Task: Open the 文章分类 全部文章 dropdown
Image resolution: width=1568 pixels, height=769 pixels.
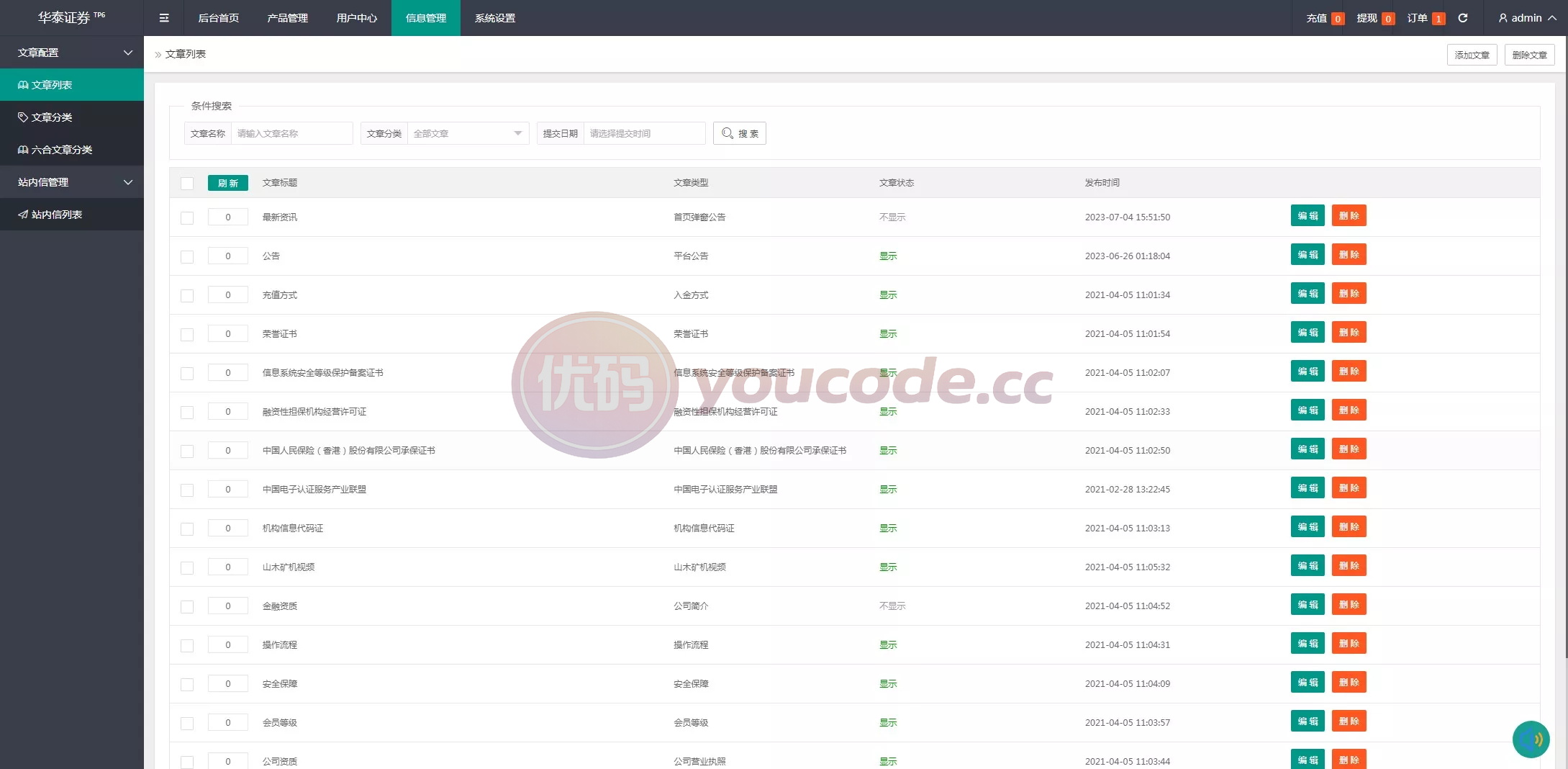Action: tap(468, 133)
